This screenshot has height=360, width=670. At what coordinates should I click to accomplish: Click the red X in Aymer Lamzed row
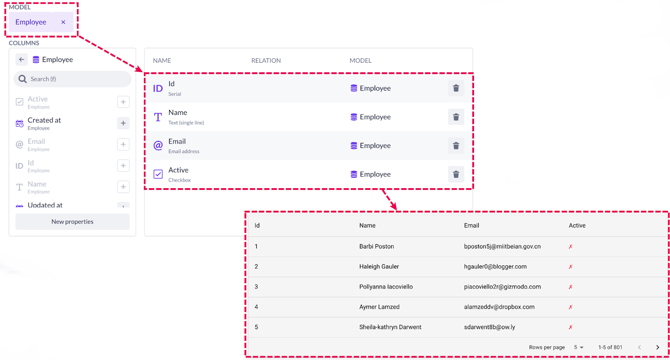pos(570,307)
